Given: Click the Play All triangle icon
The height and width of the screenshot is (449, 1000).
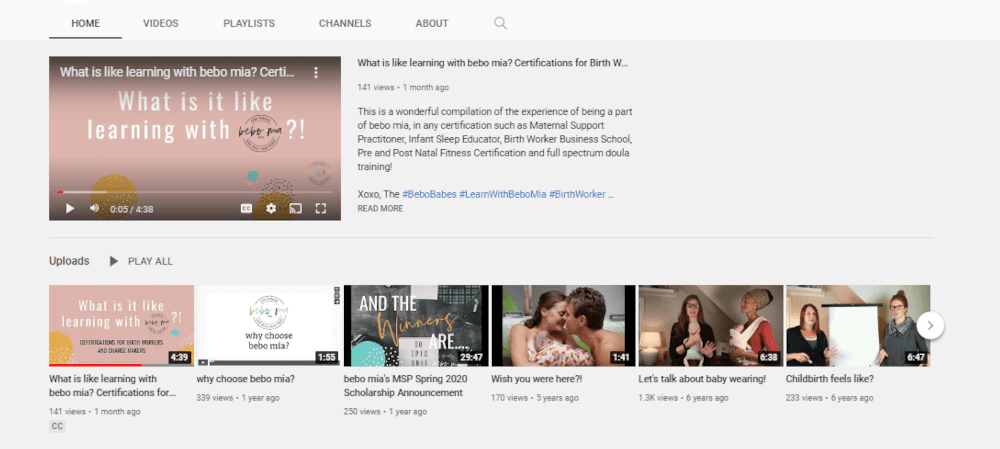Looking at the screenshot, I should [x=114, y=261].
